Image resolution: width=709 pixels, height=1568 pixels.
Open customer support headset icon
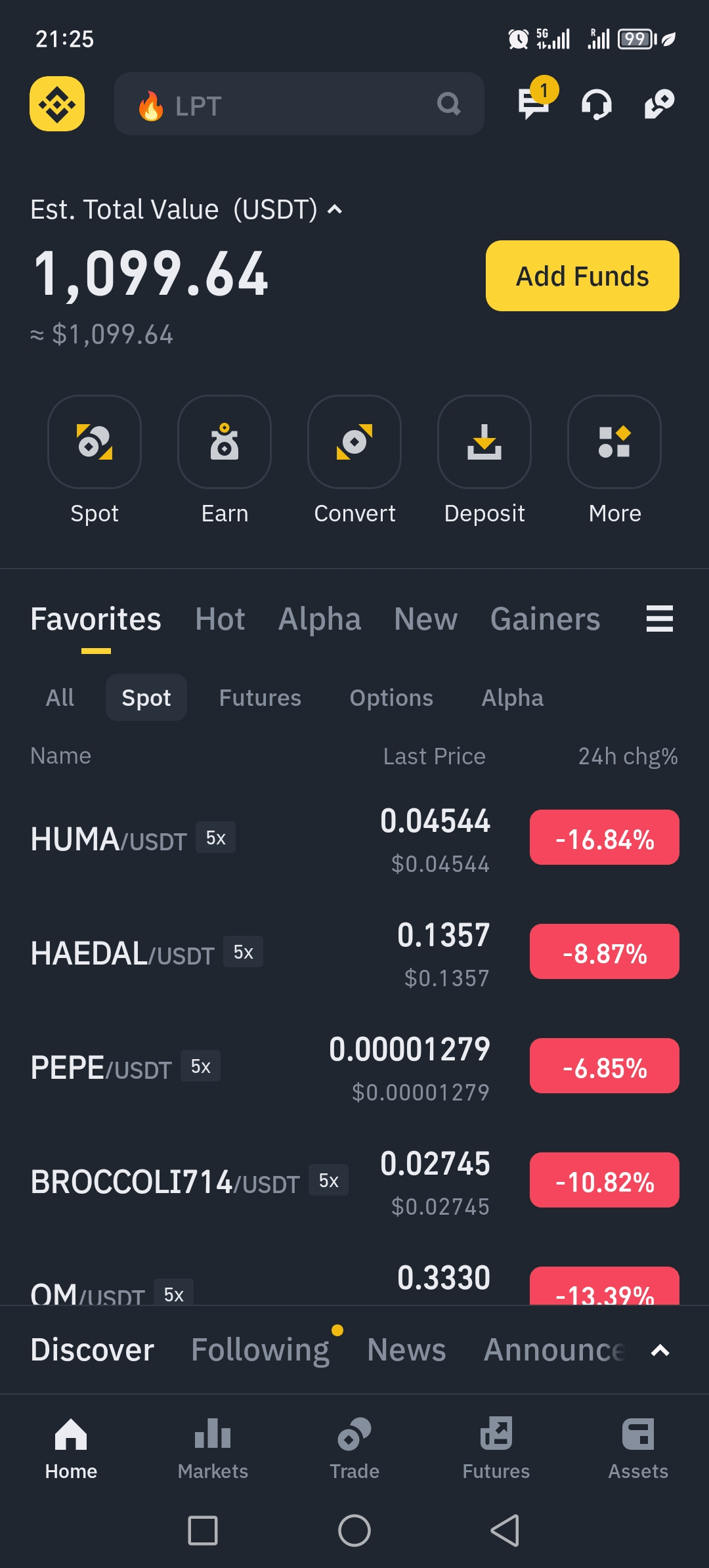(x=596, y=104)
